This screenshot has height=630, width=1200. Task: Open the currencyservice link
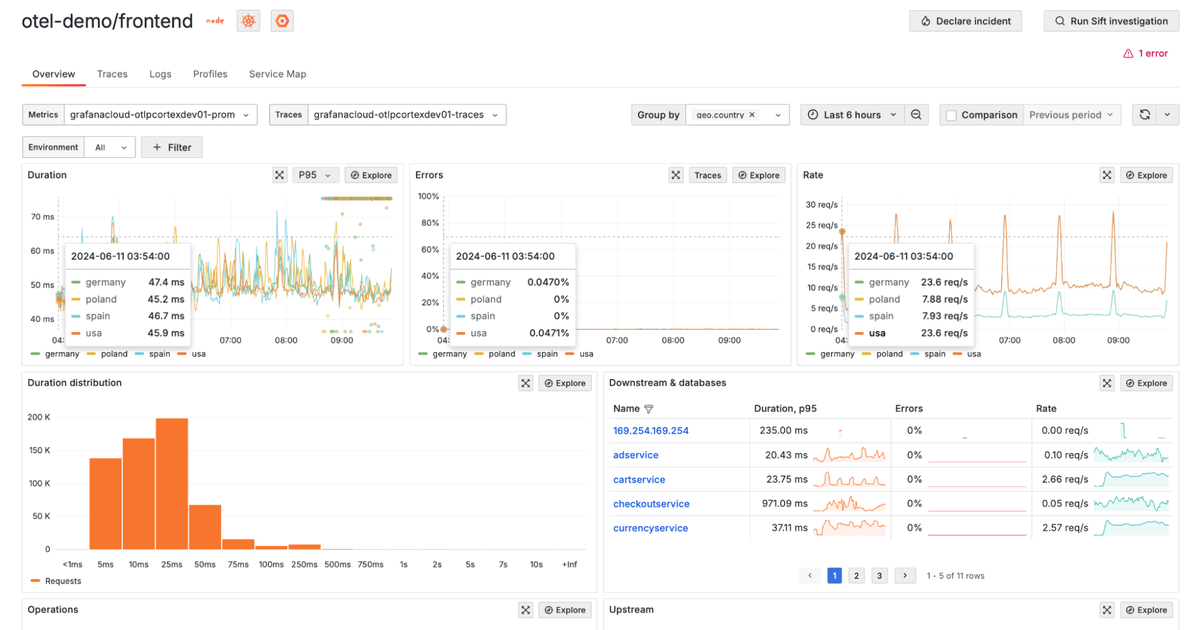click(x=650, y=528)
